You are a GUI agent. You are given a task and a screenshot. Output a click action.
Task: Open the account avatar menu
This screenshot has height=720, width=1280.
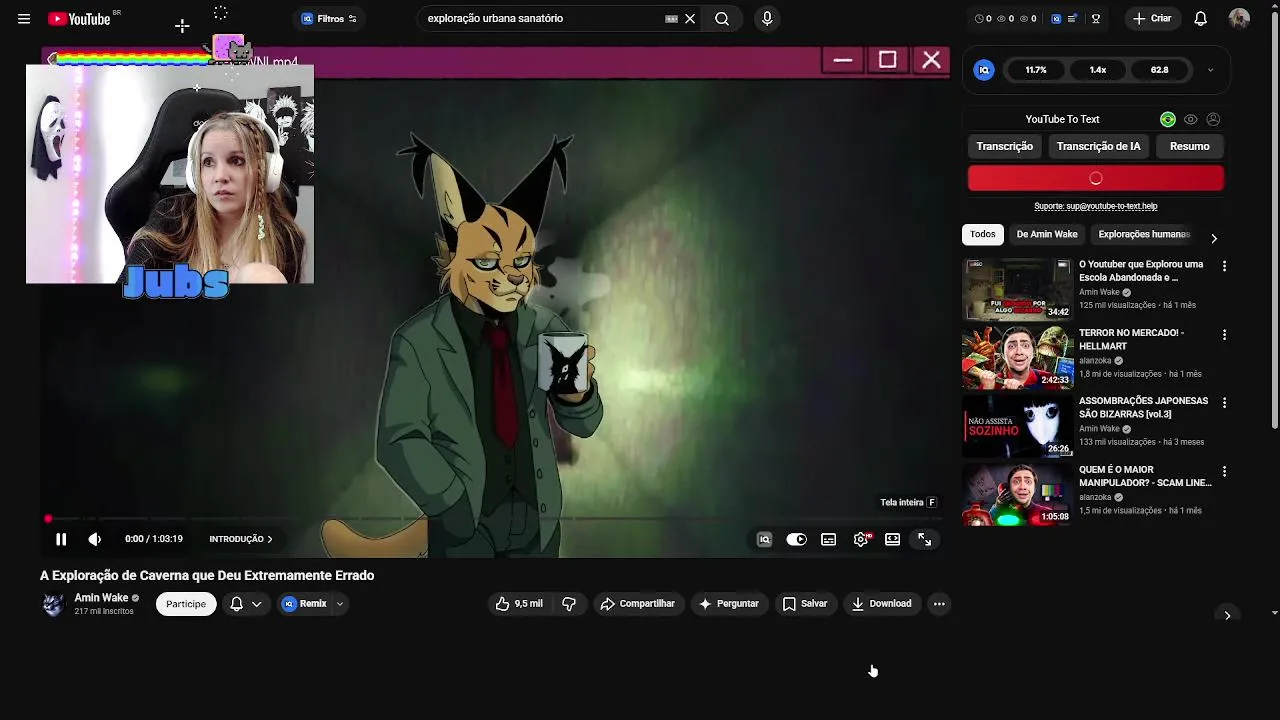click(x=1239, y=19)
